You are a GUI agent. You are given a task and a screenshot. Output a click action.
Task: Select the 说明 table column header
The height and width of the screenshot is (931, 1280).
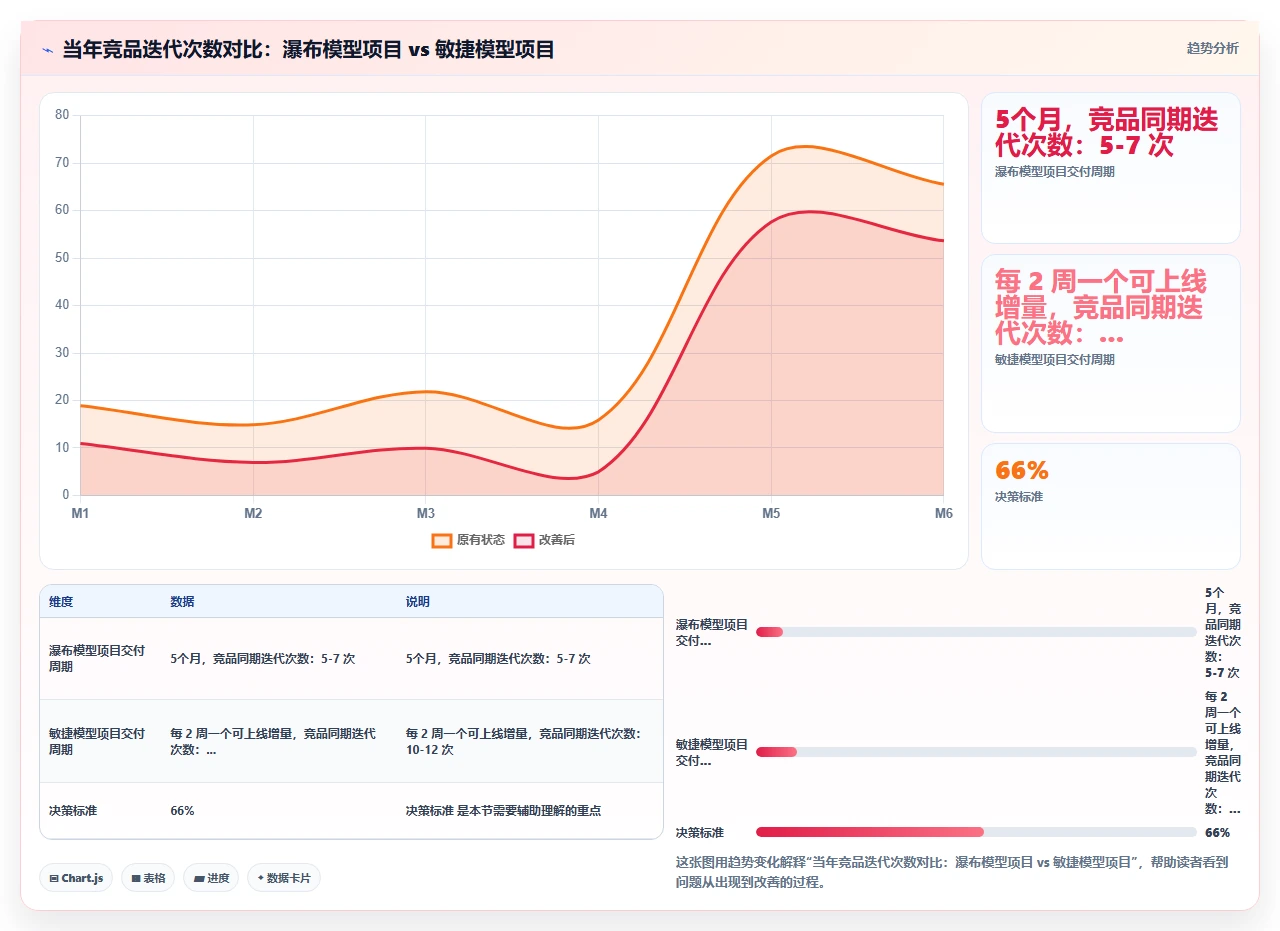tap(417, 602)
